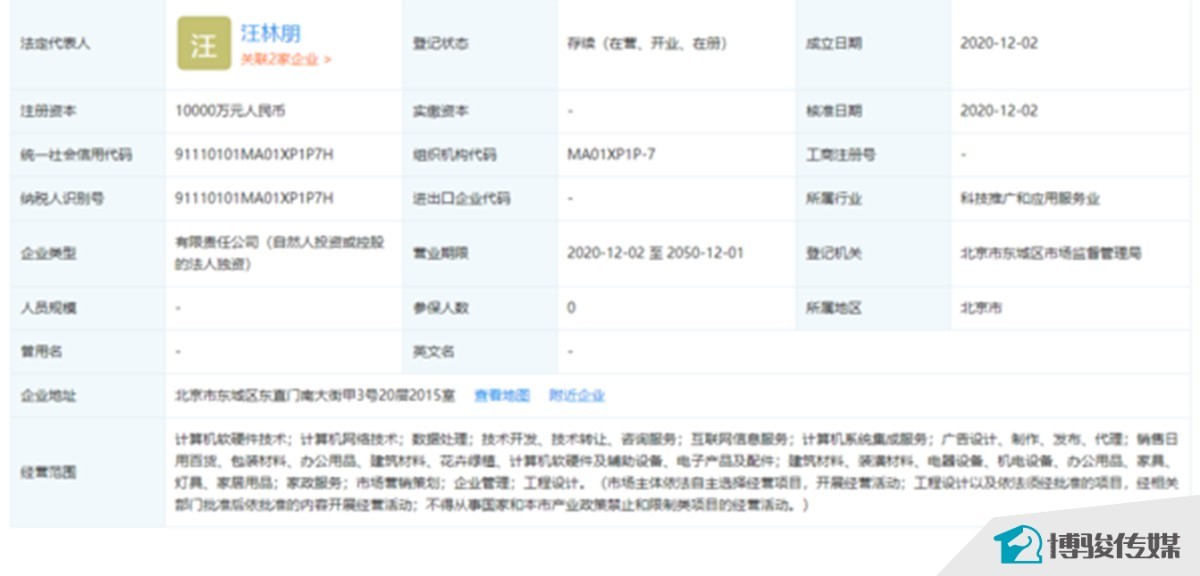Screen dimensions: 1200x576
Task: Select the registered capital 10000万元人民币 value
Action: click(230, 111)
